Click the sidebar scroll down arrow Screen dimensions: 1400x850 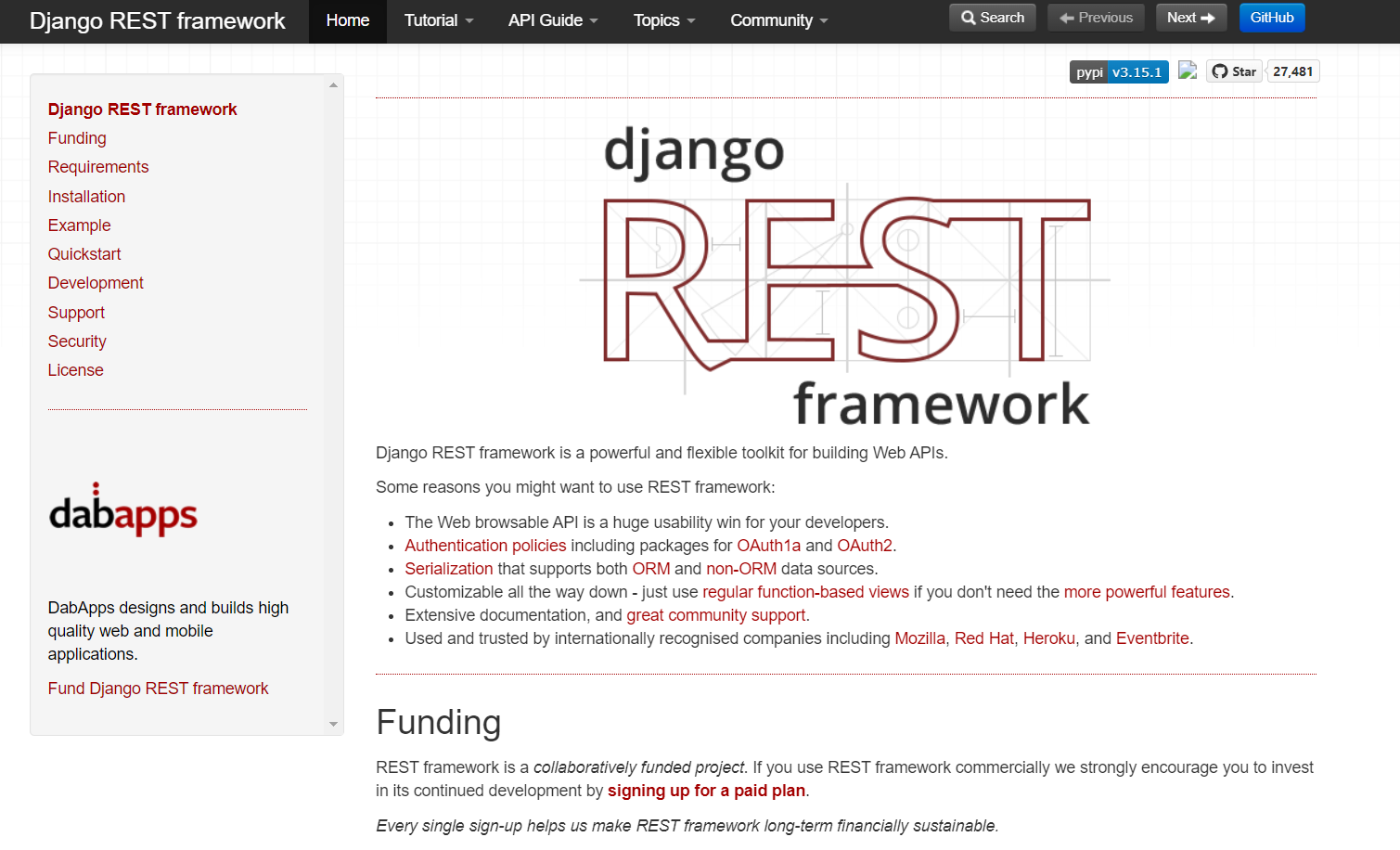pyautogui.click(x=334, y=724)
